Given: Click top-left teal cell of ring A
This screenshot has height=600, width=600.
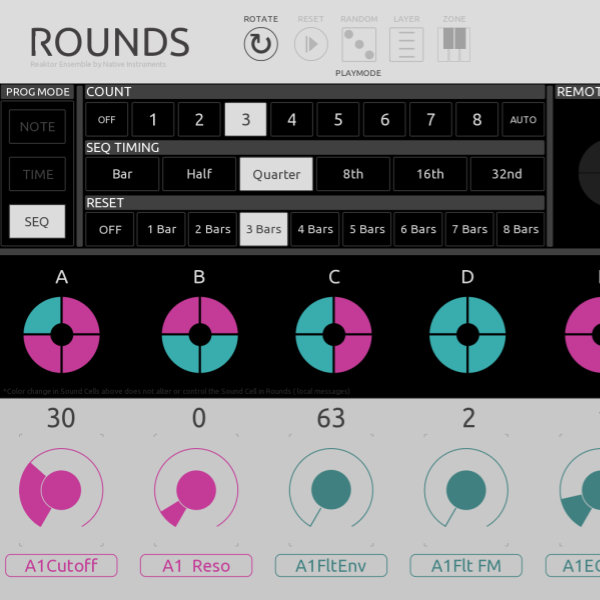Looking at the screenshot, I should tap(44, 317).
